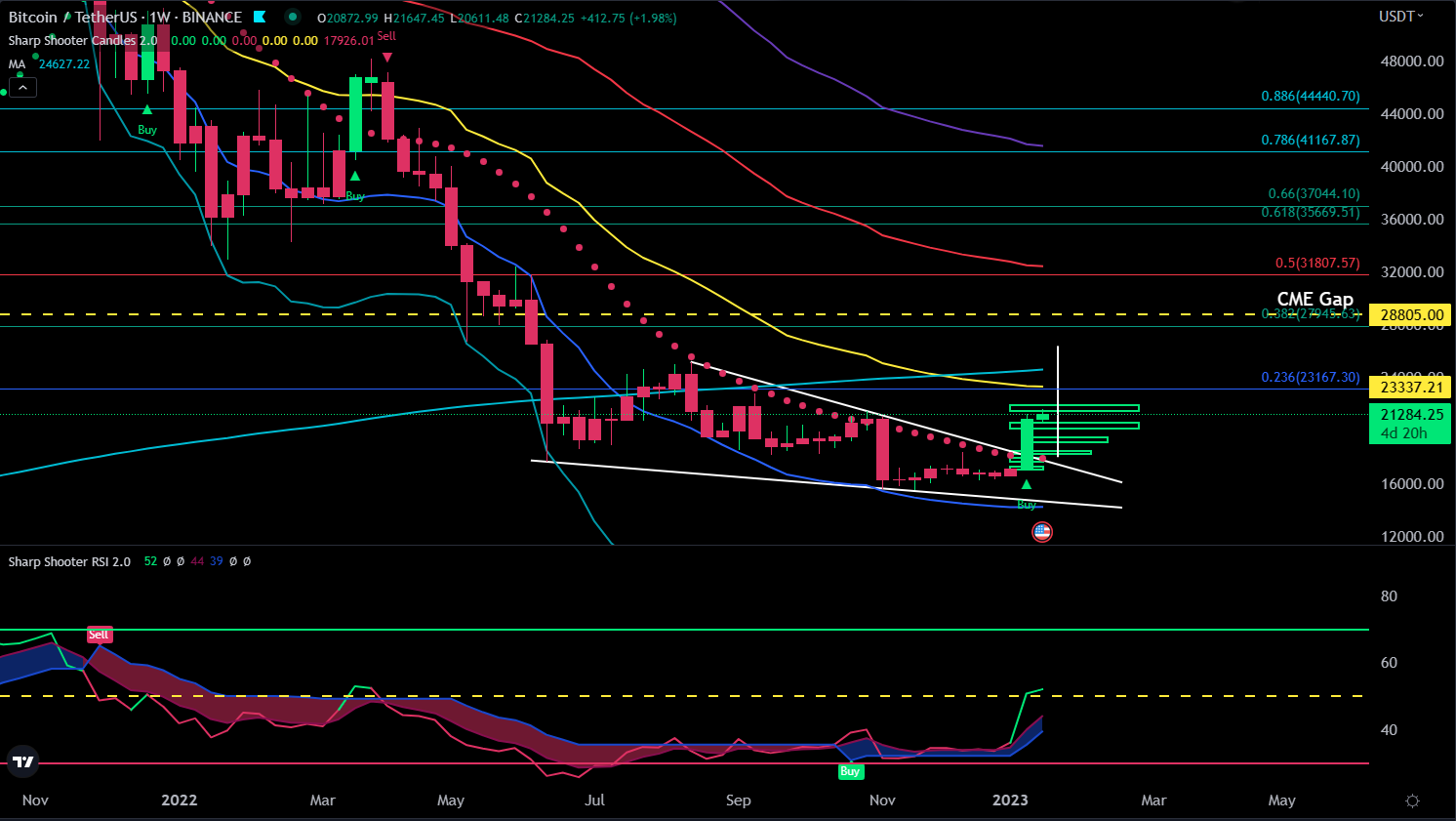The image size is (1456, 821).
Task: Click the yellow 28805.00 price label
Action: 1410,314
